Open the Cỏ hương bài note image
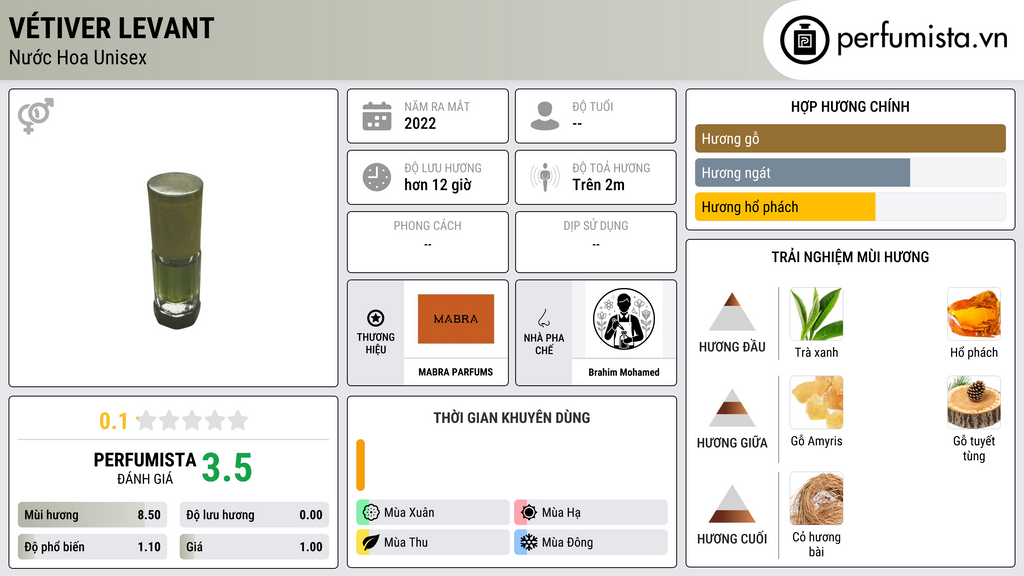 pos(816,498)
